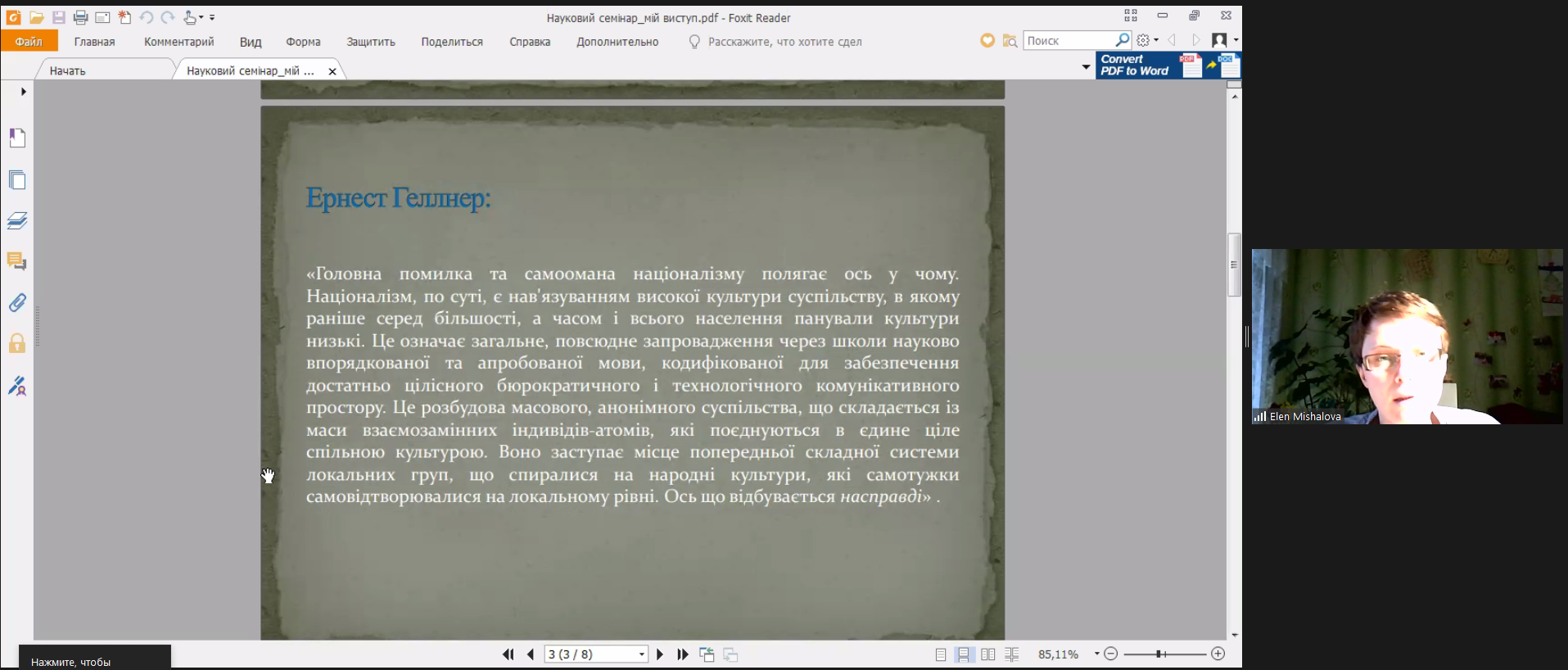Open the touch mode hand dropdown
Viewport: 1568px width, 670px height.
(192, 17)
